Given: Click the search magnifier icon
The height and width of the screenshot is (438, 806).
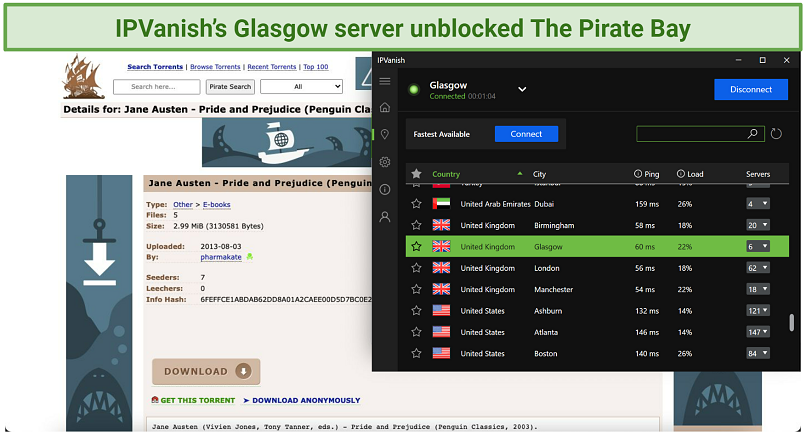Looking at the screenshot, I should click(753, 134).
